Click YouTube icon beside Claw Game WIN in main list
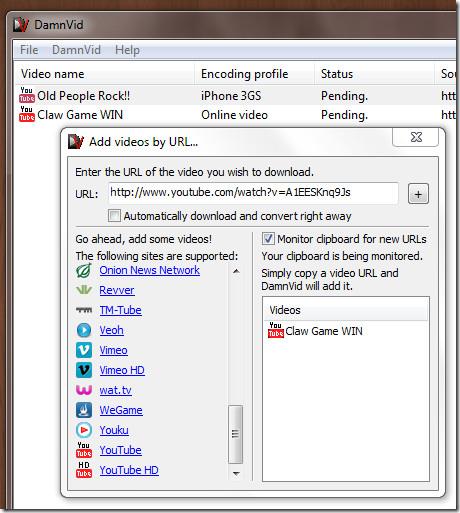This screenshot has height=513, width=460. point(27,114)
